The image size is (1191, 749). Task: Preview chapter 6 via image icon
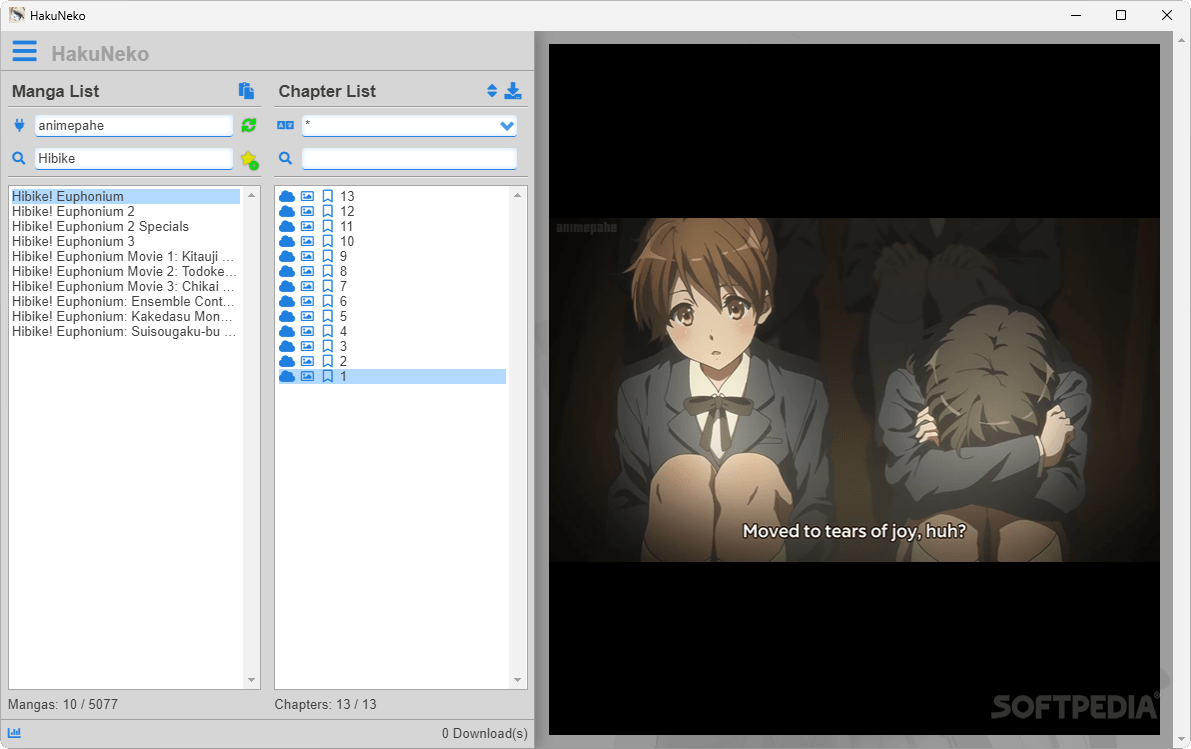[307, 301]
